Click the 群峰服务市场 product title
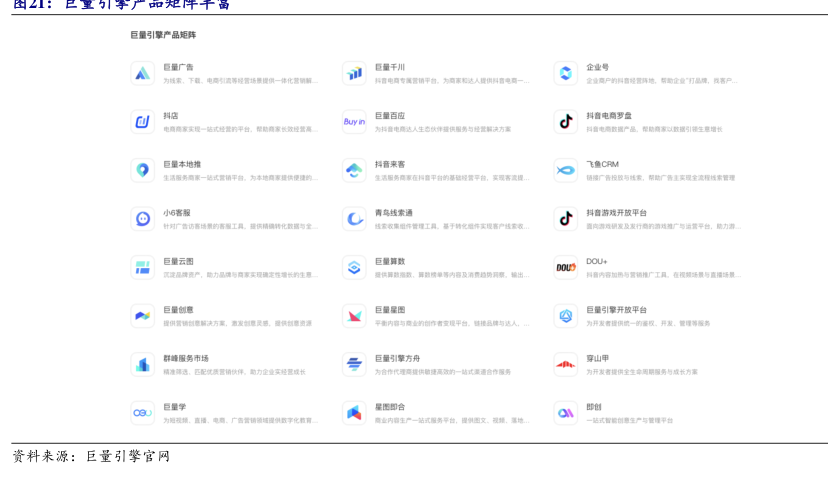This screenshot has height=478, width=828. click(186, 358)
